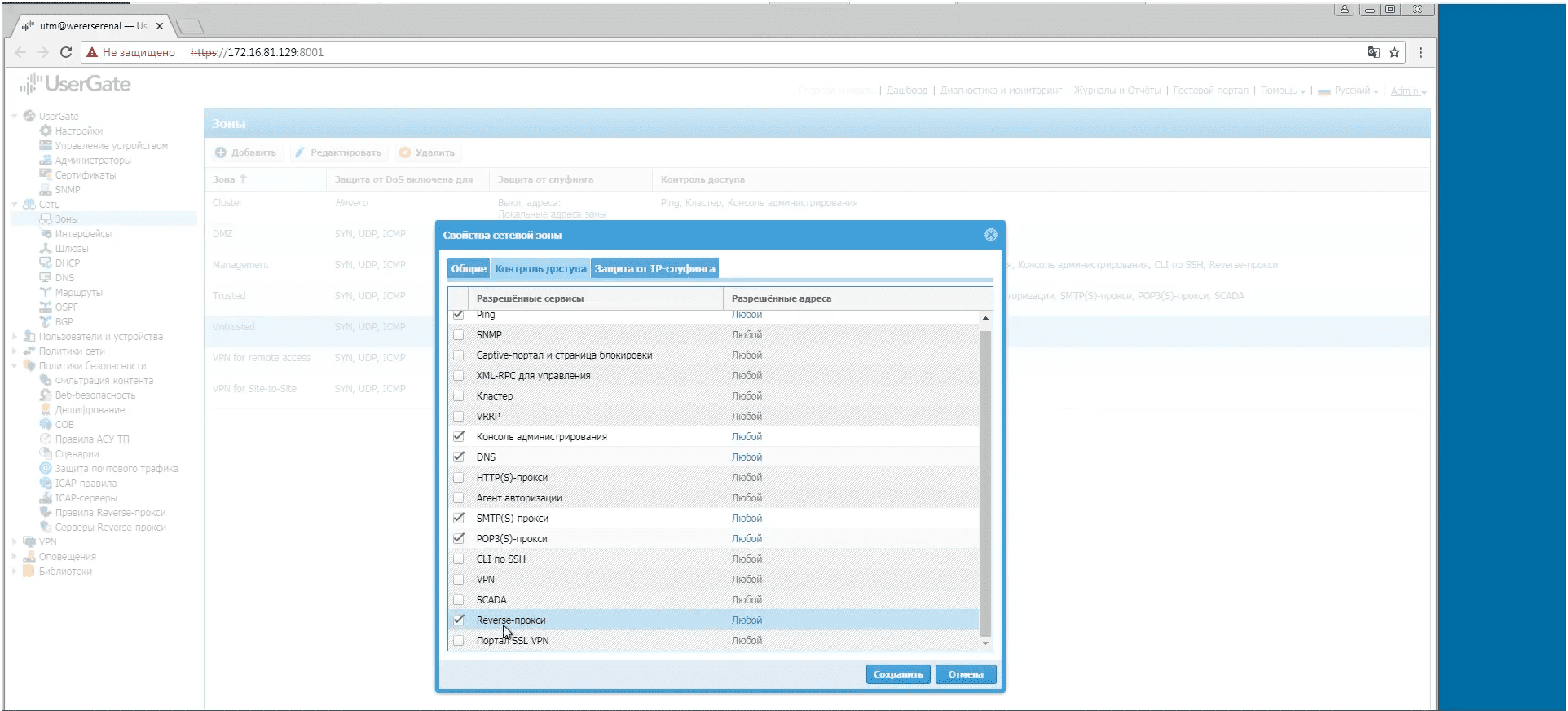
Task: Click Отмена button
Action: tap(966, 674)
